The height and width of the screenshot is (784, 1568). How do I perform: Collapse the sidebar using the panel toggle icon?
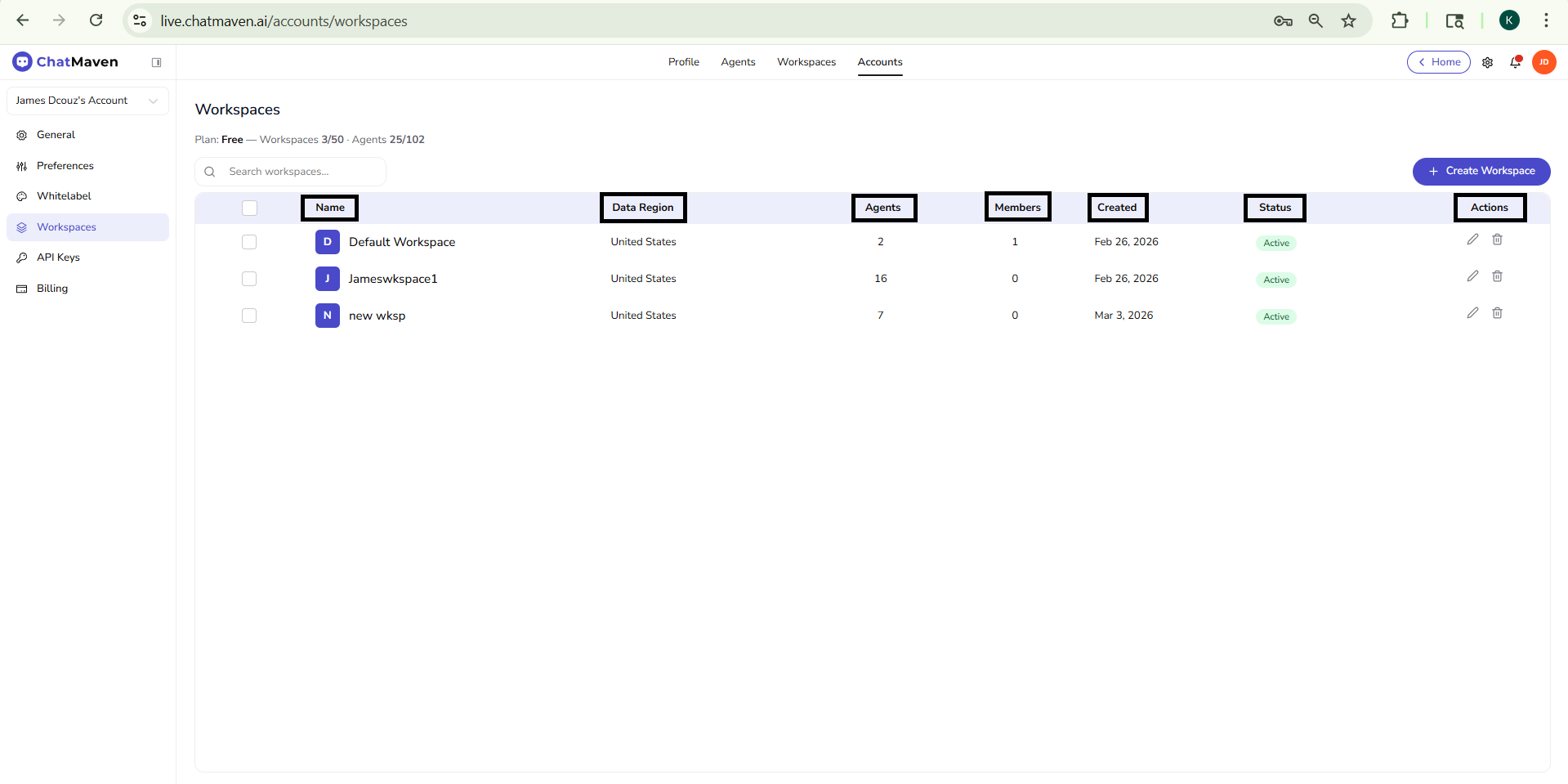tap(157, 62)
